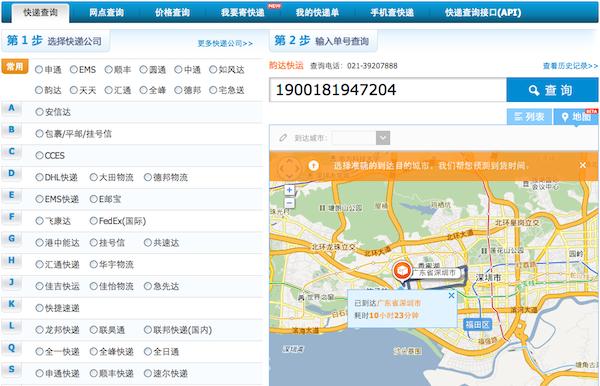Screen dimensions: 600x386
Task: Select 全峰 radio in common list
Action: coord(143,90)
